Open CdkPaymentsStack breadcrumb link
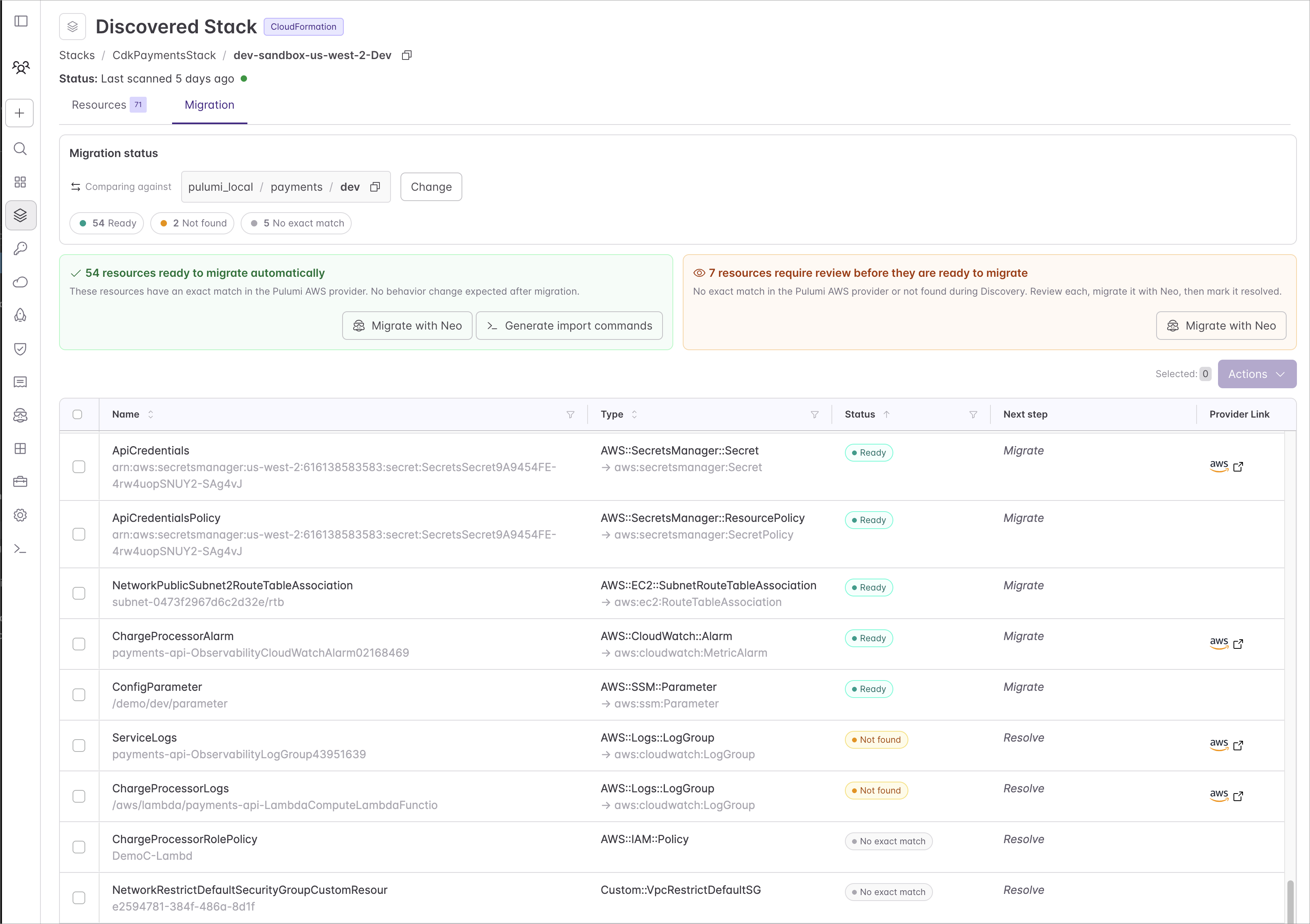The width and height of the screenshot is (1310, 924). 164,56
